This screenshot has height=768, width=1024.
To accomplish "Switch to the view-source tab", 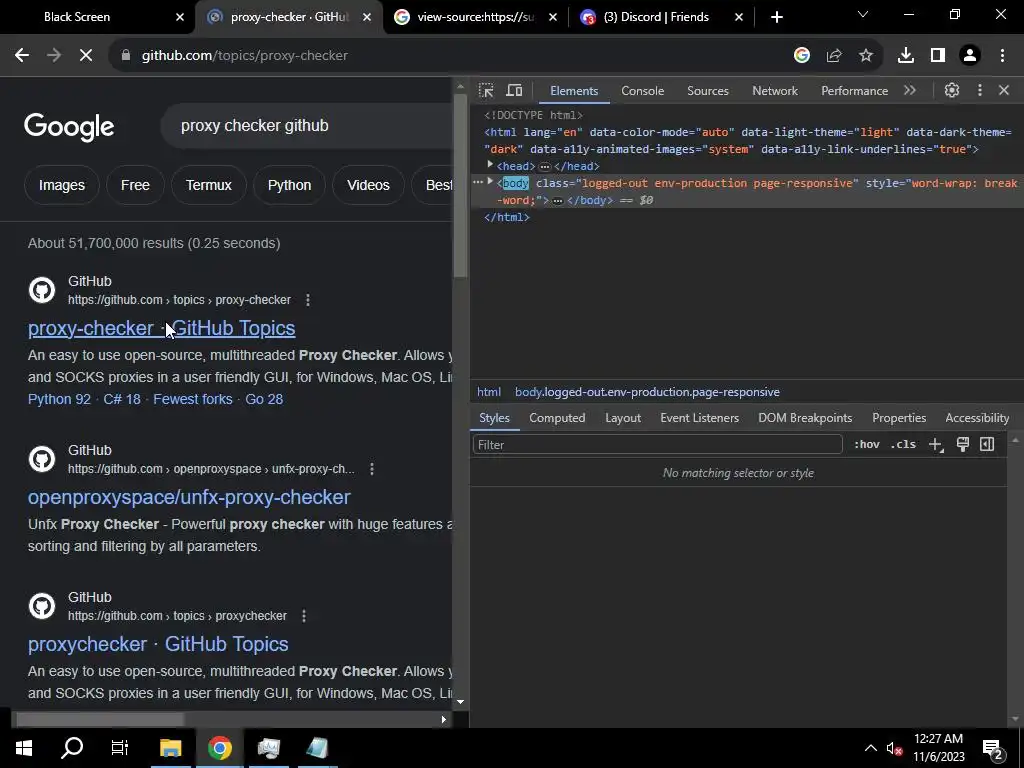I will [x=475, y=17].
